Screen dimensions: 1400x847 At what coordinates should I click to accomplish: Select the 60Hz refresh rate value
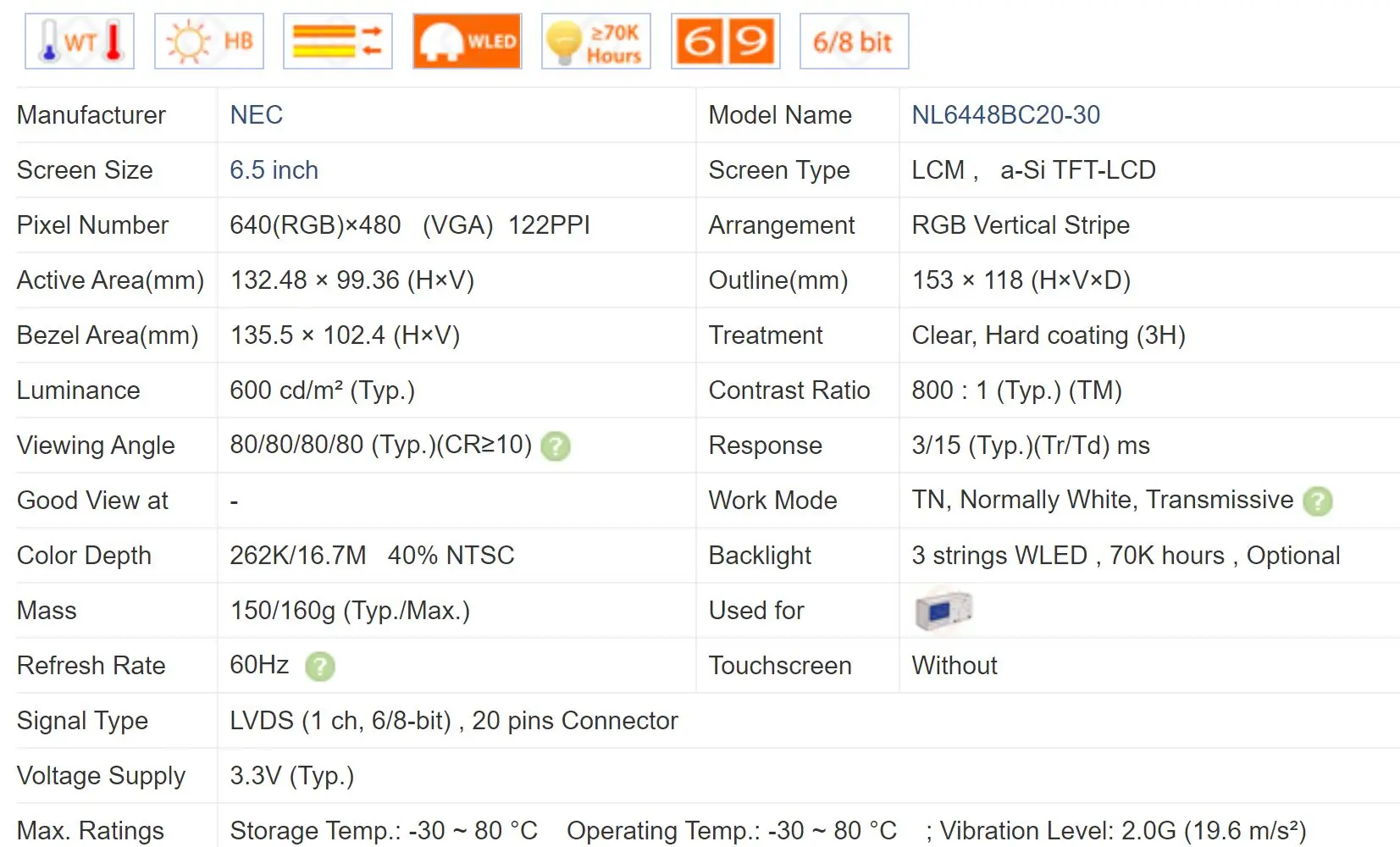click(x=260, y=665)
